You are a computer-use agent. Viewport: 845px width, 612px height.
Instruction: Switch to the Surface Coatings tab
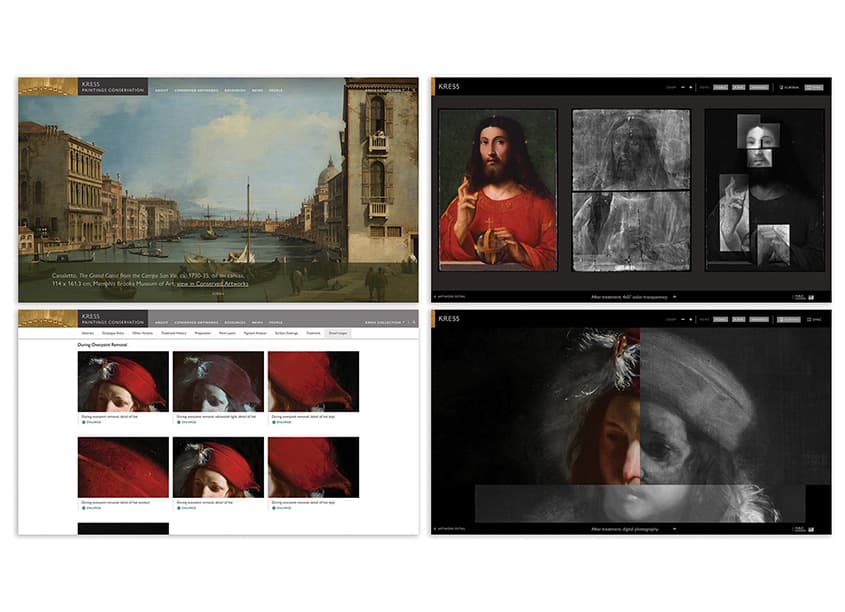click(x=286, y=333)
